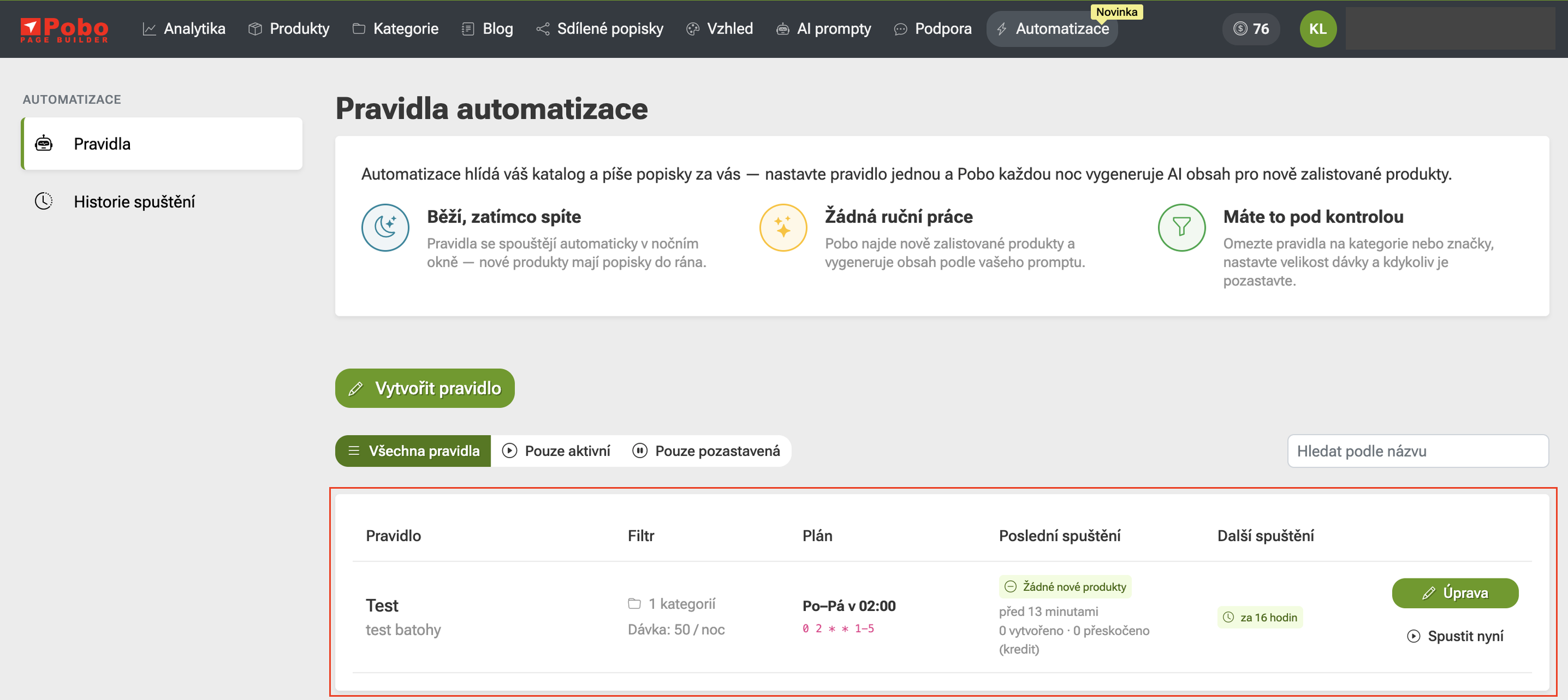This screenshot has height=700, width=1568.
Task: Click the pencil icon in Úprava button
Action: pos(1429,593)
